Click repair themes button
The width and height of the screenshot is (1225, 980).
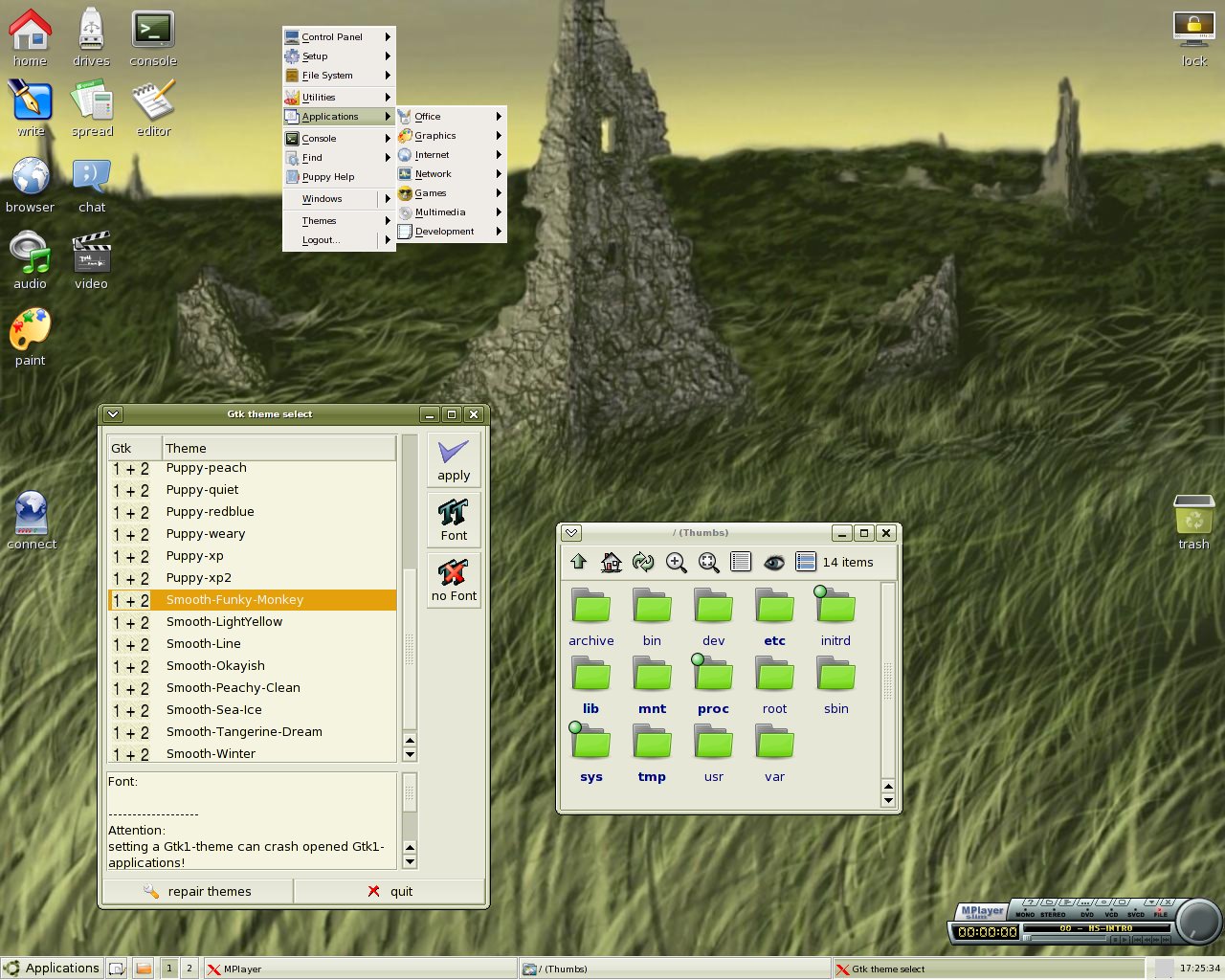pos(197,891)
